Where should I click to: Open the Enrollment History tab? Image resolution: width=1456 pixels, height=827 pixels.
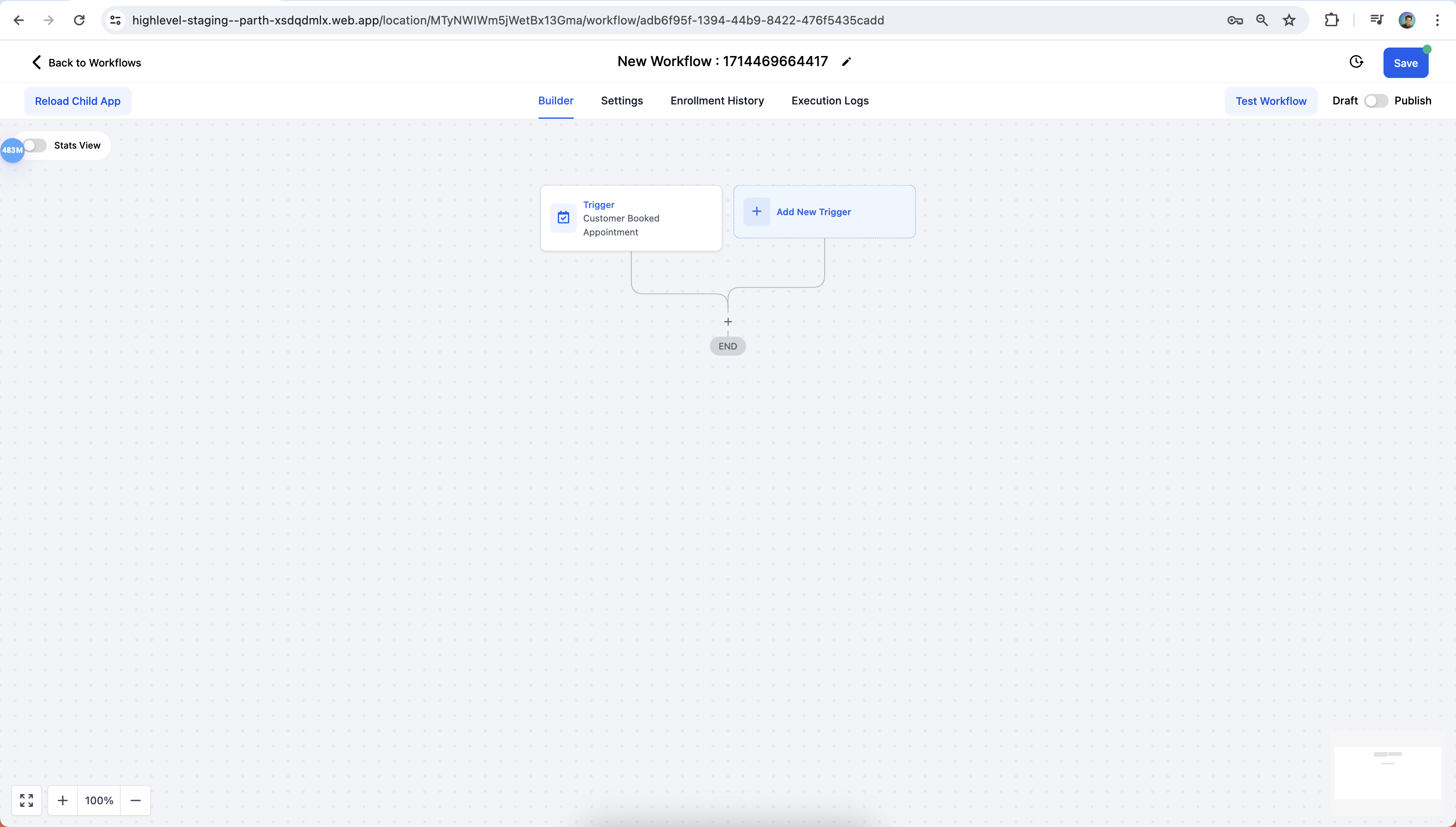pos(717,101)
